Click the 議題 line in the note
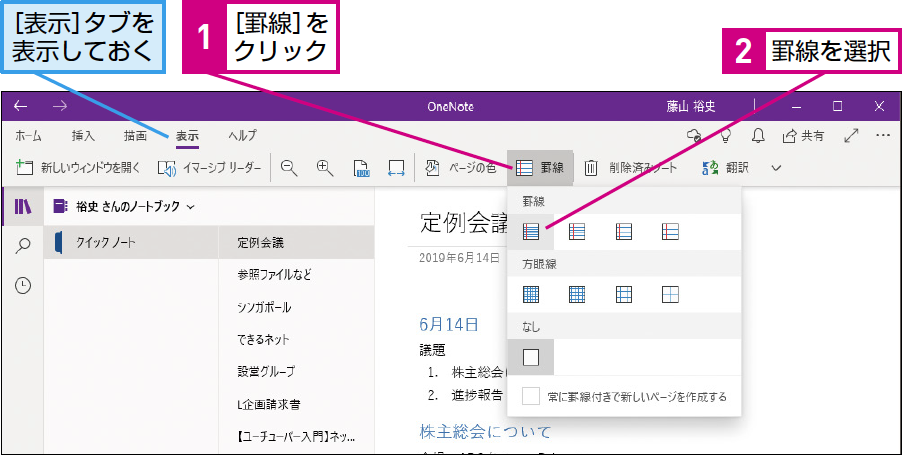 click(433, 350)
